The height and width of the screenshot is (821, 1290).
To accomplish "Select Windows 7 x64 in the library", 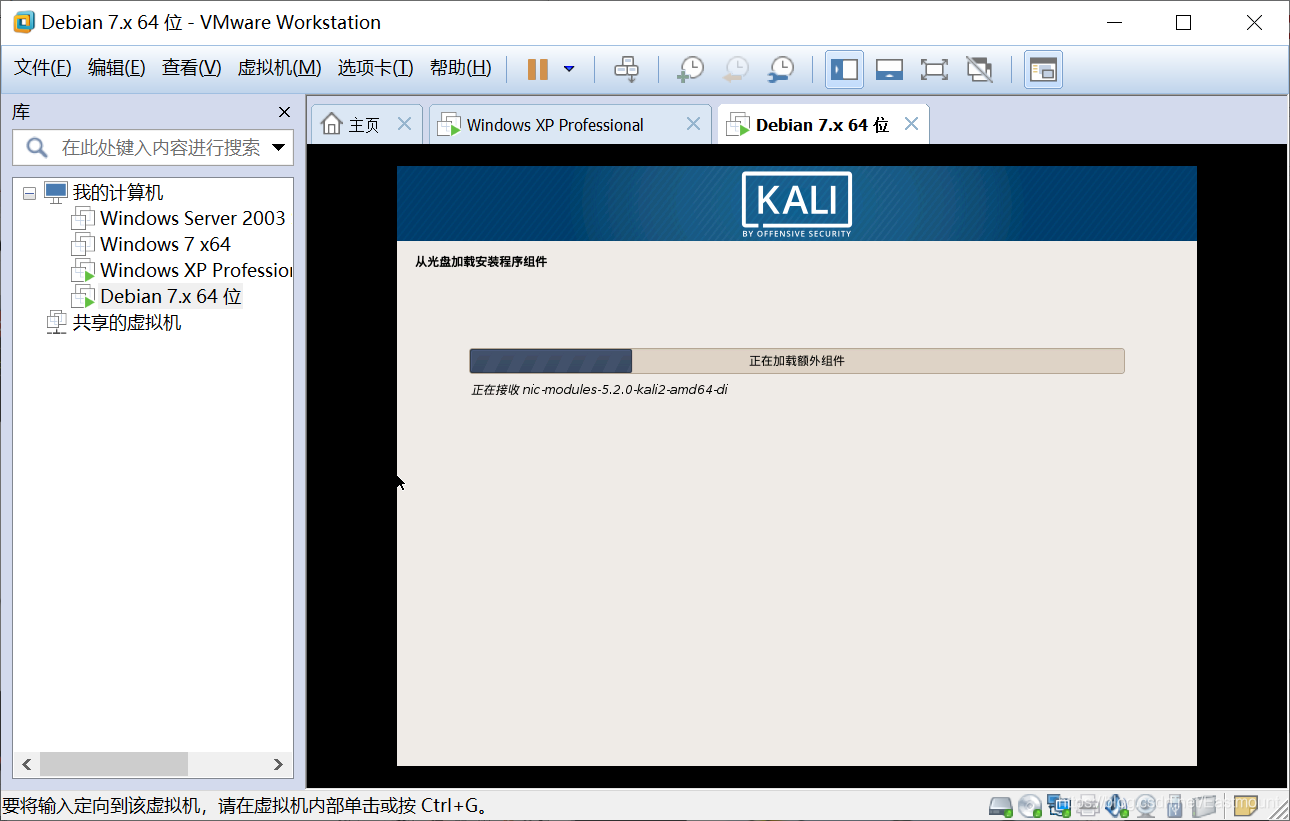I will [x=165, y=245].
